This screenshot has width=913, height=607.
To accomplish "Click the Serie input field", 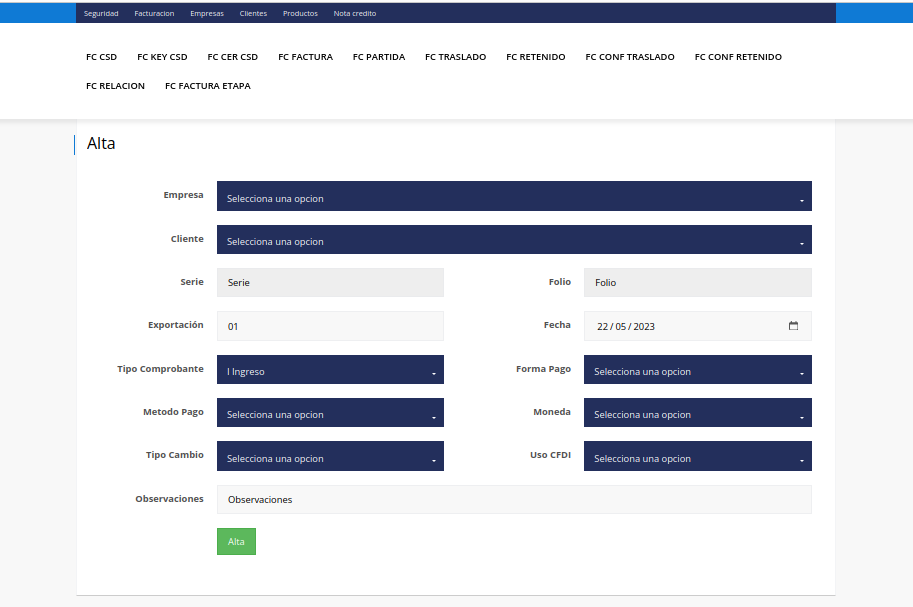I will tap(330, 283).
